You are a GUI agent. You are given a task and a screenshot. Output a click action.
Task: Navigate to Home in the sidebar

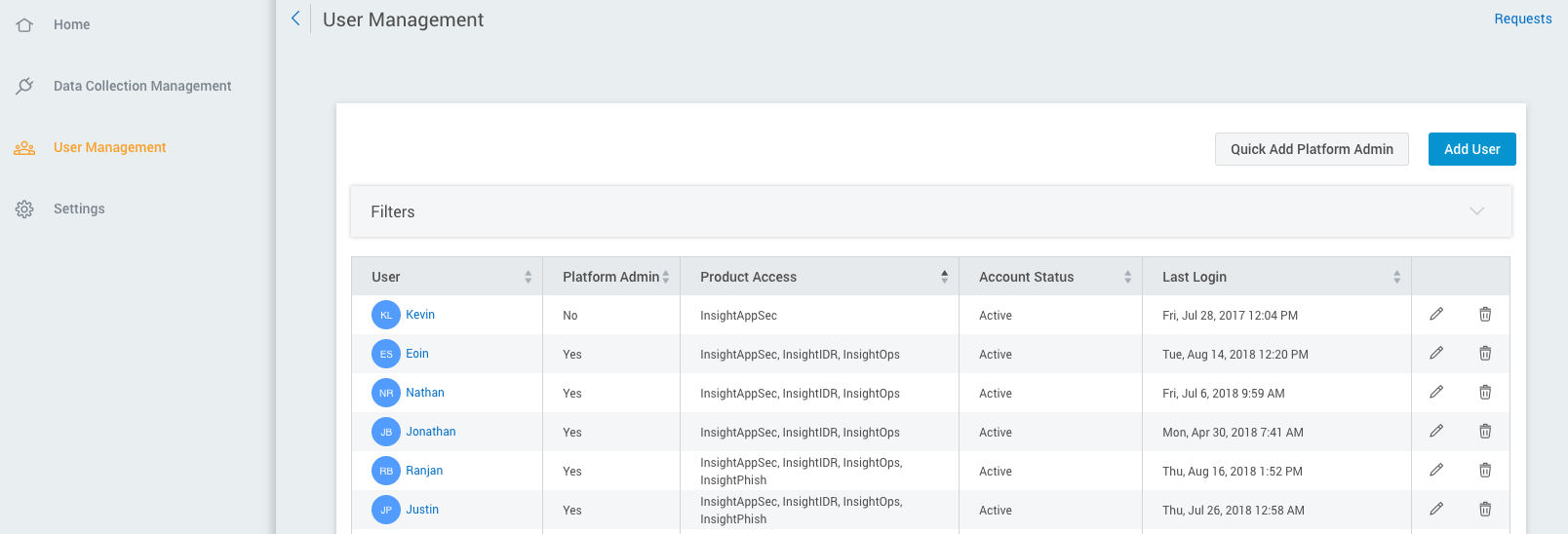(x=71, y=24)
